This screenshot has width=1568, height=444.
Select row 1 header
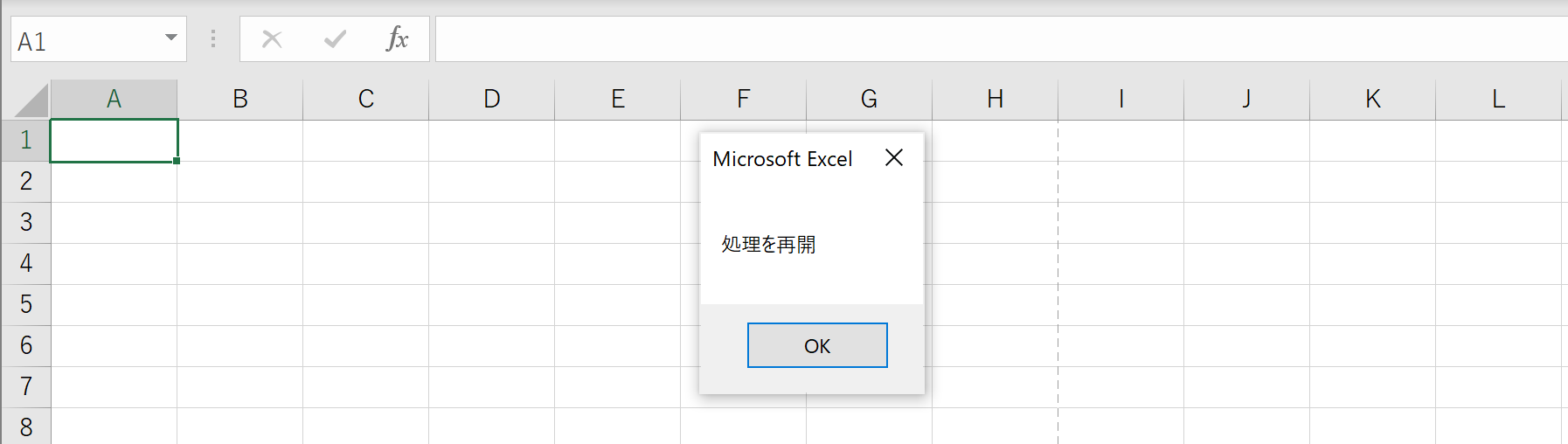point(26,140)
